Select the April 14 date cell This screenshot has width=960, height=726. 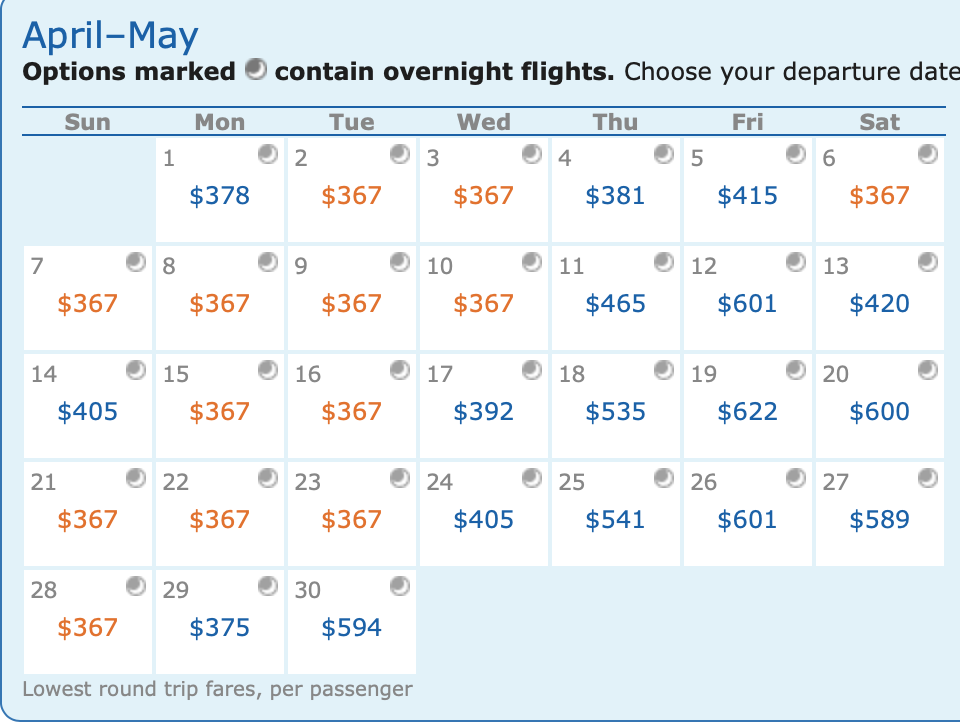tap(88, 406)
